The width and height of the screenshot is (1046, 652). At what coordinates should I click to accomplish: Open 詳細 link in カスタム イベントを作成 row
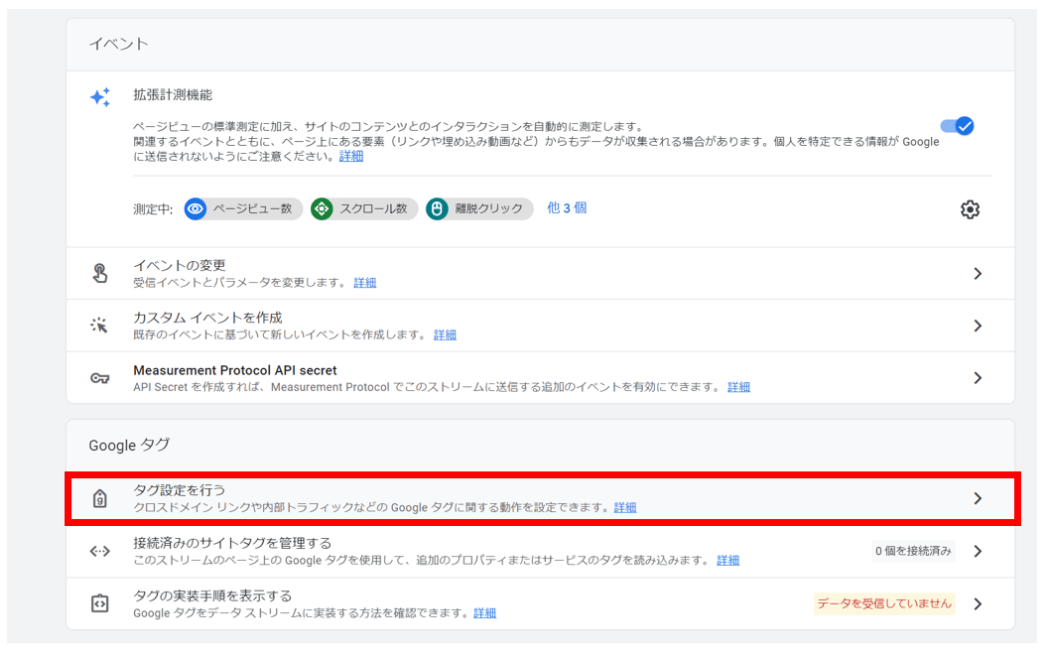445,335
